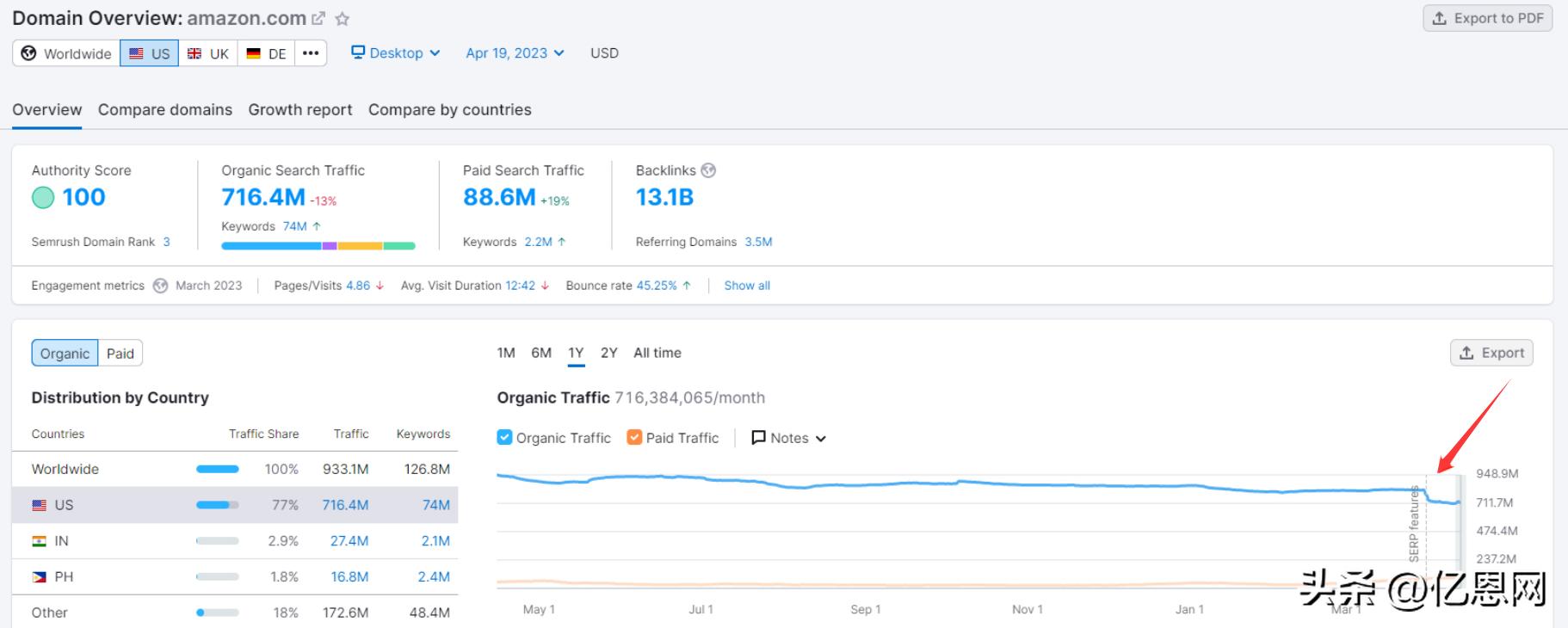Select the DE flag database button
This screenshot has width=1568, height=628.
point(266,53)
